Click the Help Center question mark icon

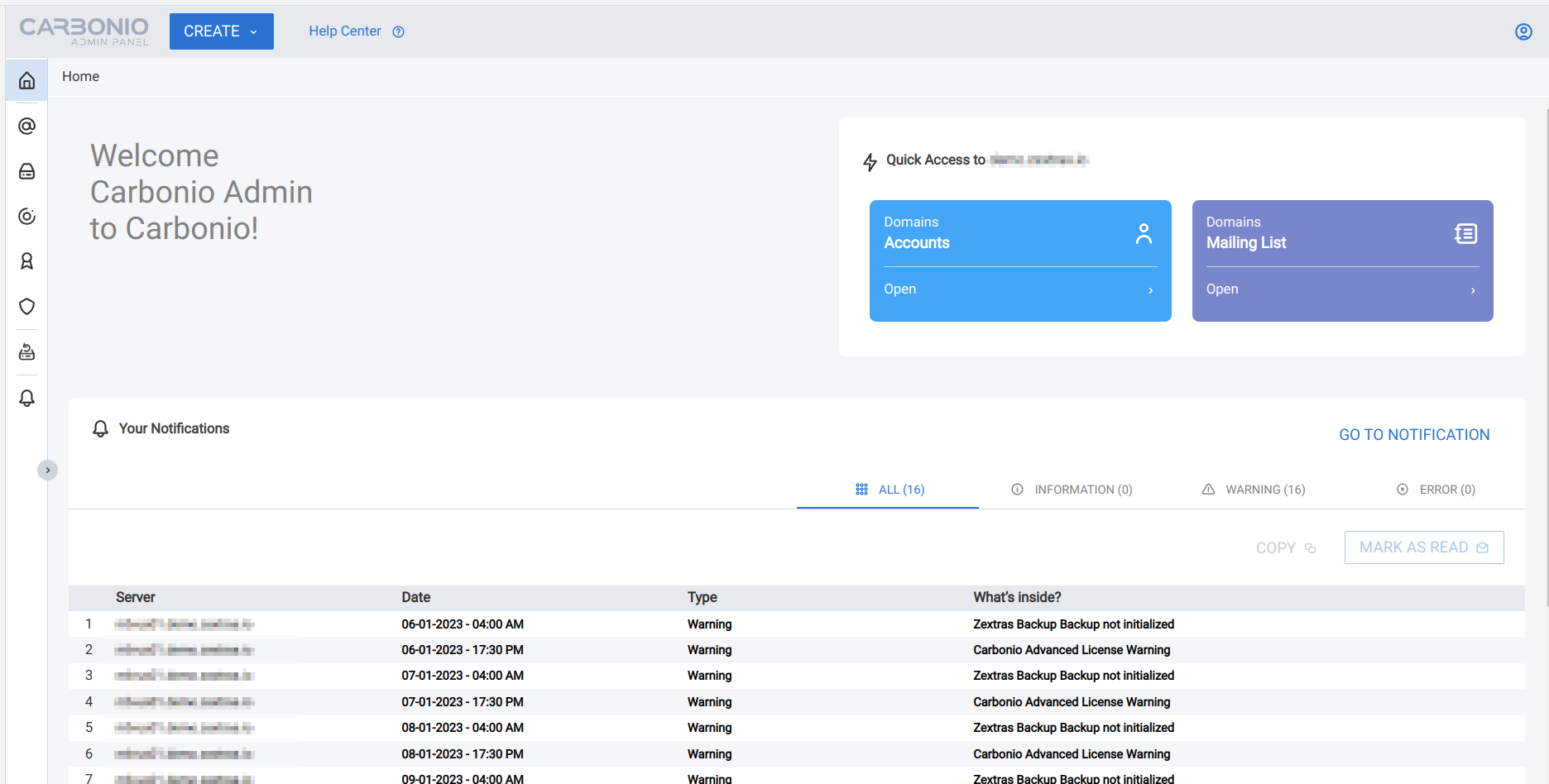point(398,31)
